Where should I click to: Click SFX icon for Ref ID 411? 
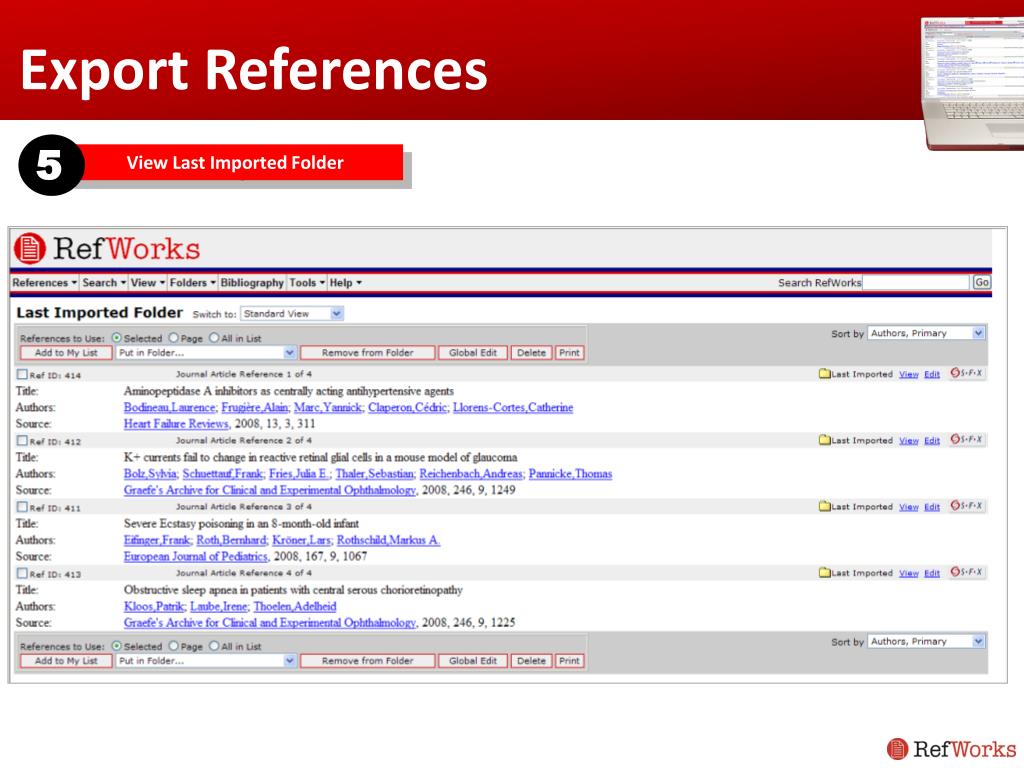point(966,506)
